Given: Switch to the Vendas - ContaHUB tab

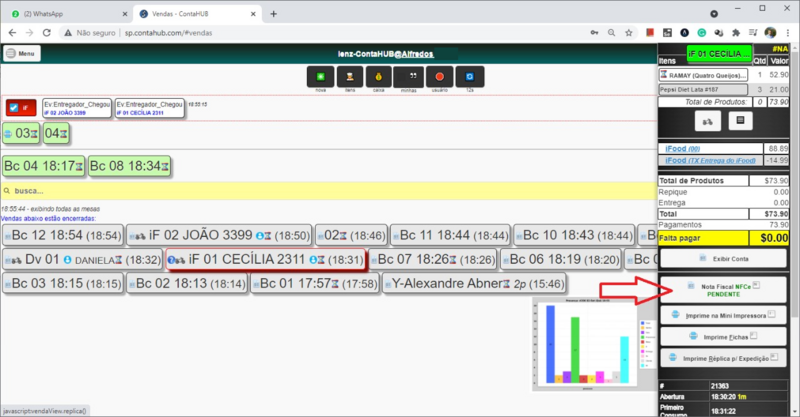Looking at the screenshot, I should coord(196,14).
